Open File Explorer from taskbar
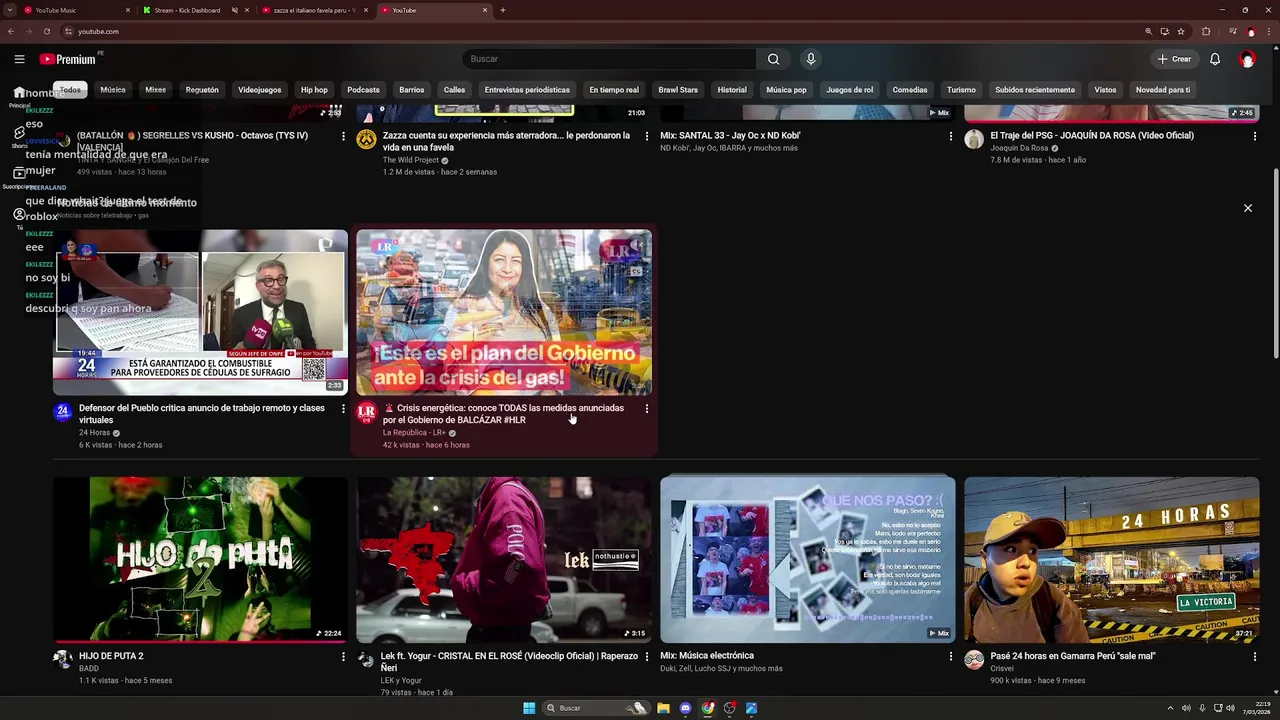This screenshot has width=1280, height=720. pyautogui.click(x=663, y=708)
